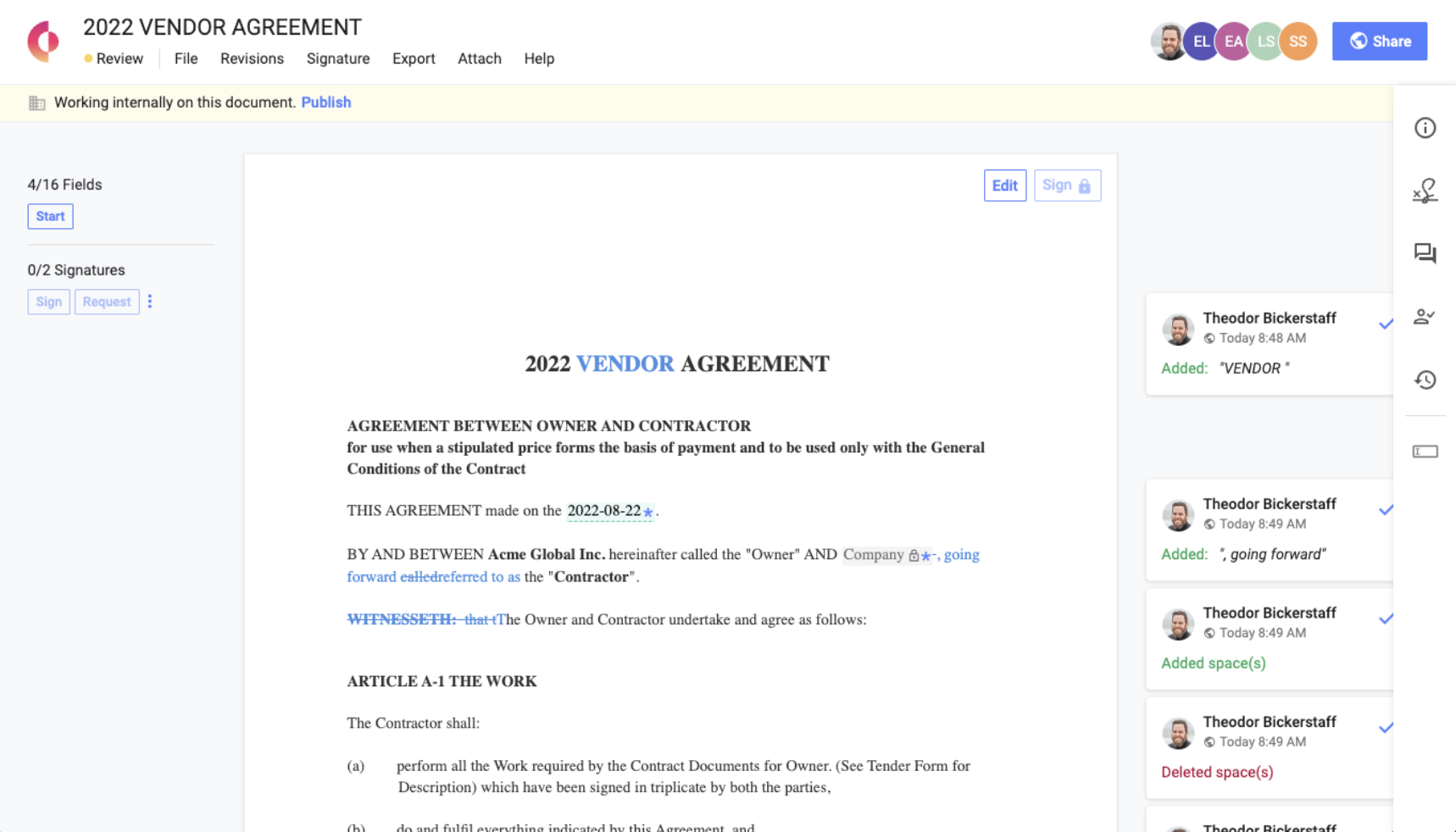Image resolution: width=1456 pixels, height=832 pixels.
Task: Click the Edit button above the document
Action: (x=1004, y=186)
